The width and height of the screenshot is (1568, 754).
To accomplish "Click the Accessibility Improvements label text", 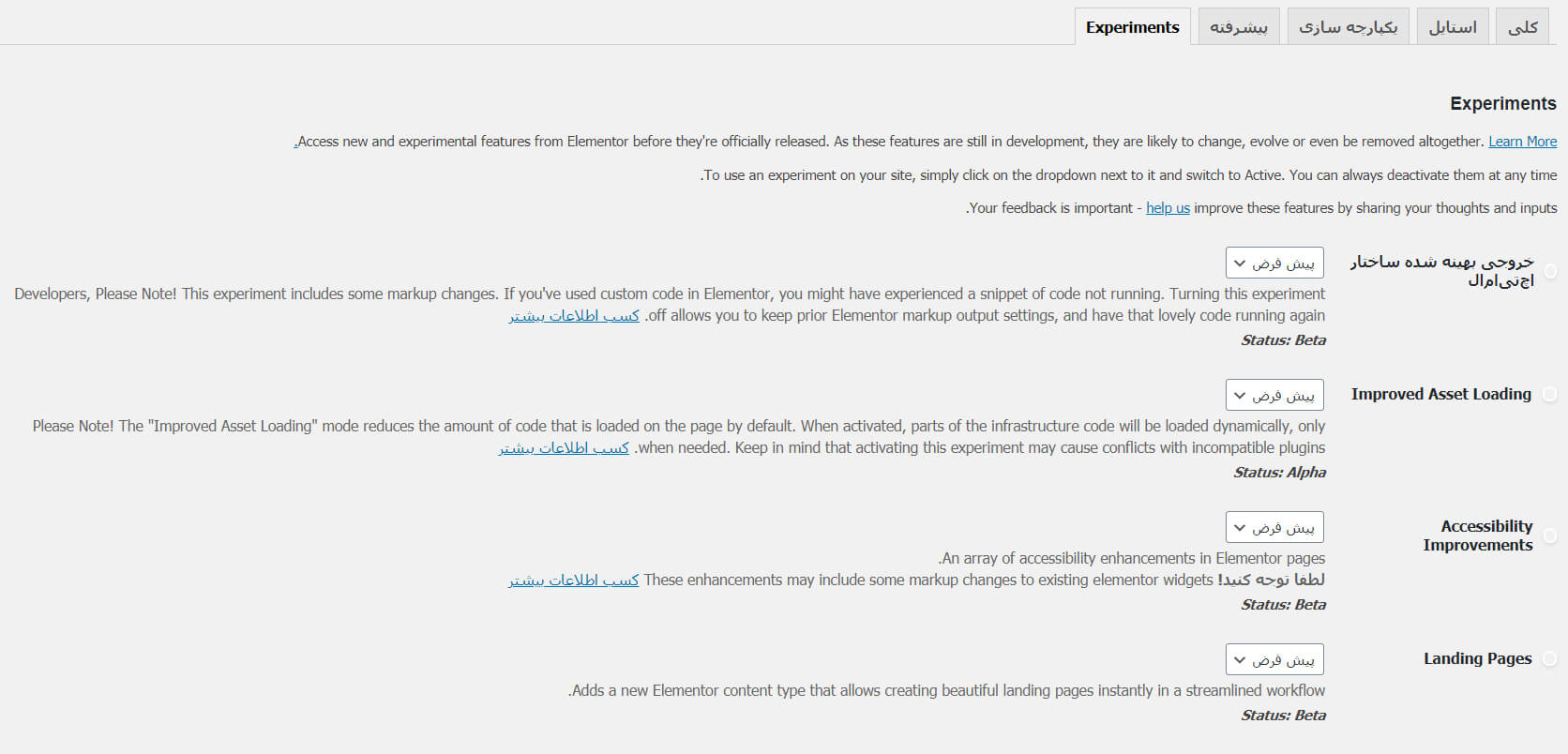I will [1478, 535].
